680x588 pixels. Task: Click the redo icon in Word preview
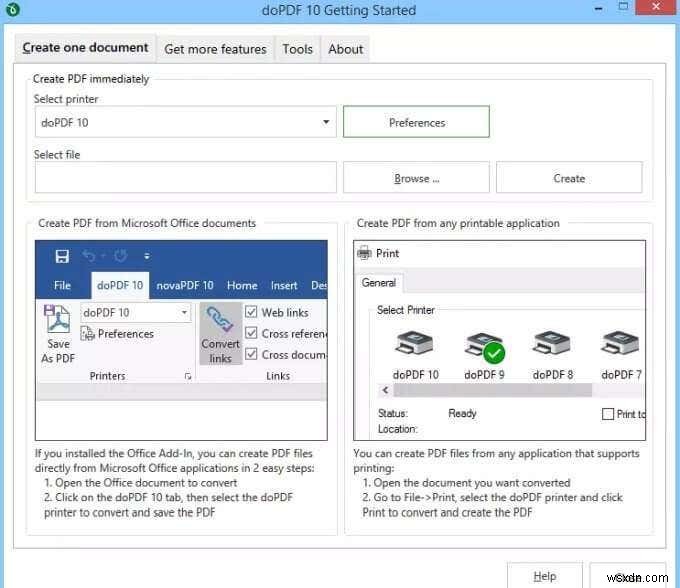pos(121,256)
